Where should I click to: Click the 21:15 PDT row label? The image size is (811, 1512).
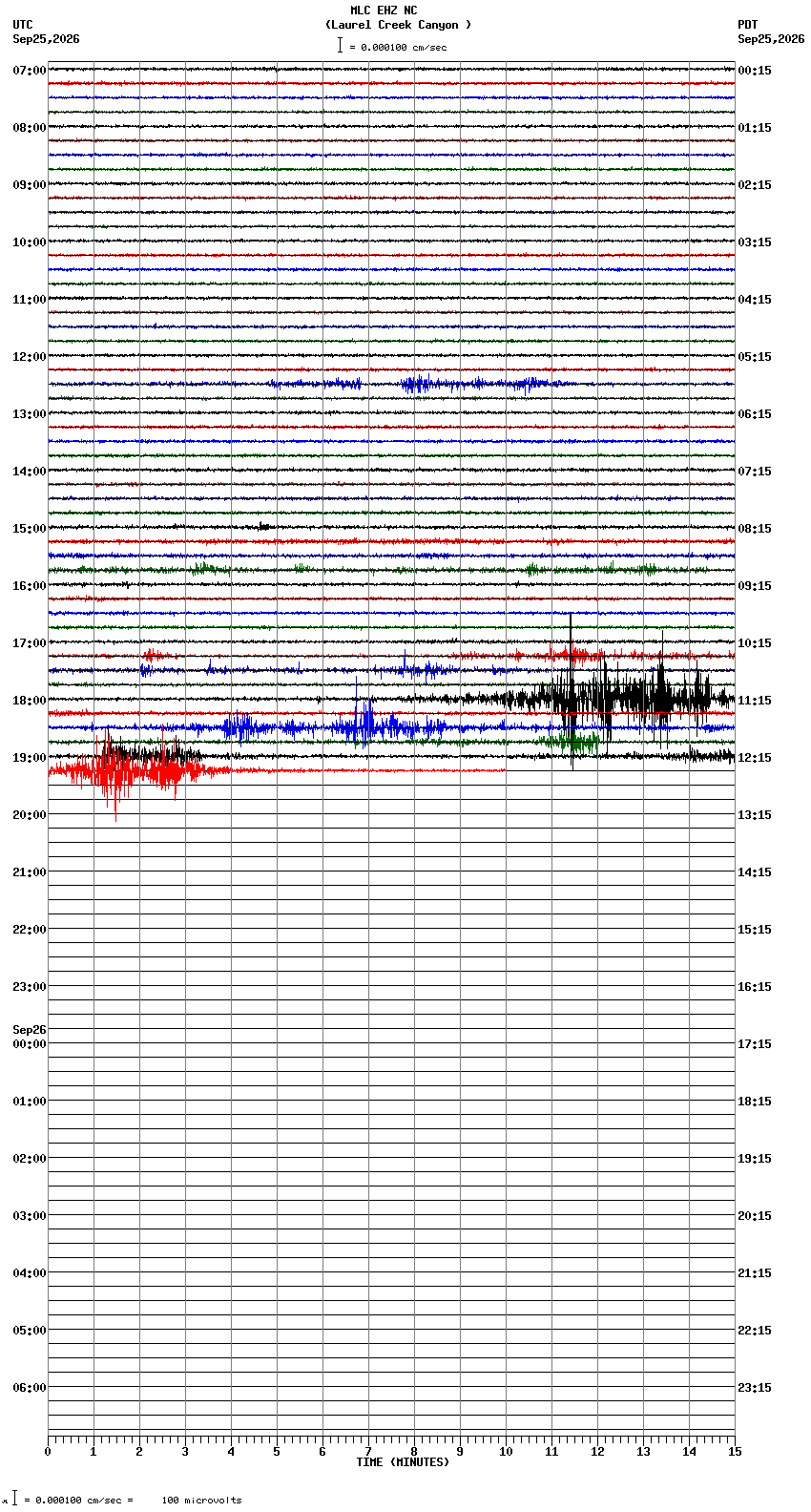[755, 1273]
